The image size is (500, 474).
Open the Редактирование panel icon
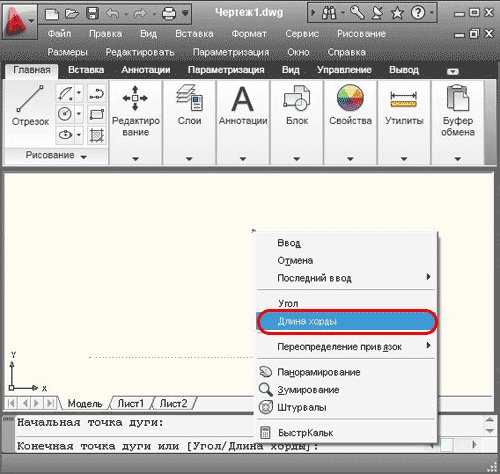pyautogui.click(x=135, y=98)
